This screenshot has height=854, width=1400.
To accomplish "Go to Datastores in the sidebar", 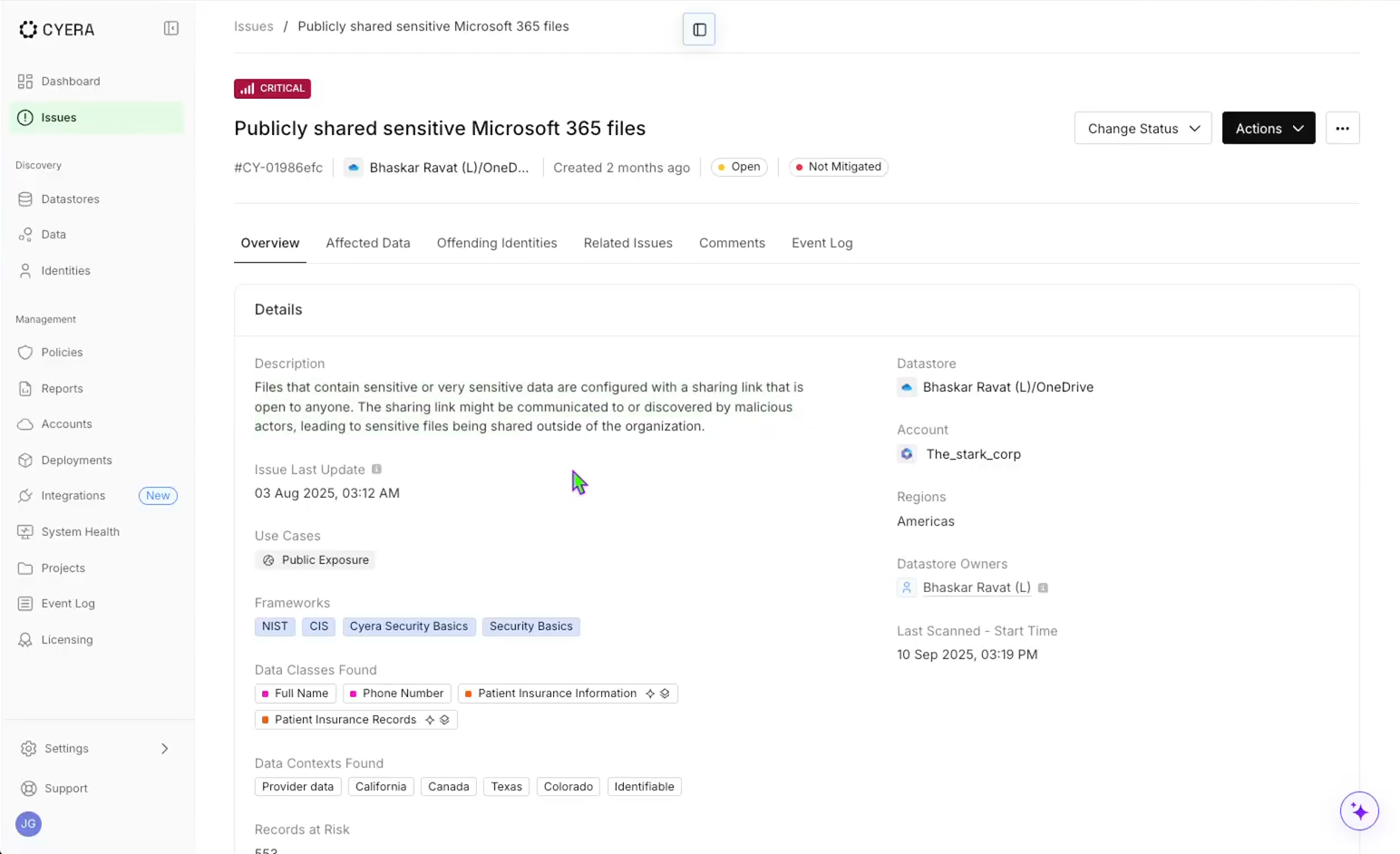I will (70, 199).
